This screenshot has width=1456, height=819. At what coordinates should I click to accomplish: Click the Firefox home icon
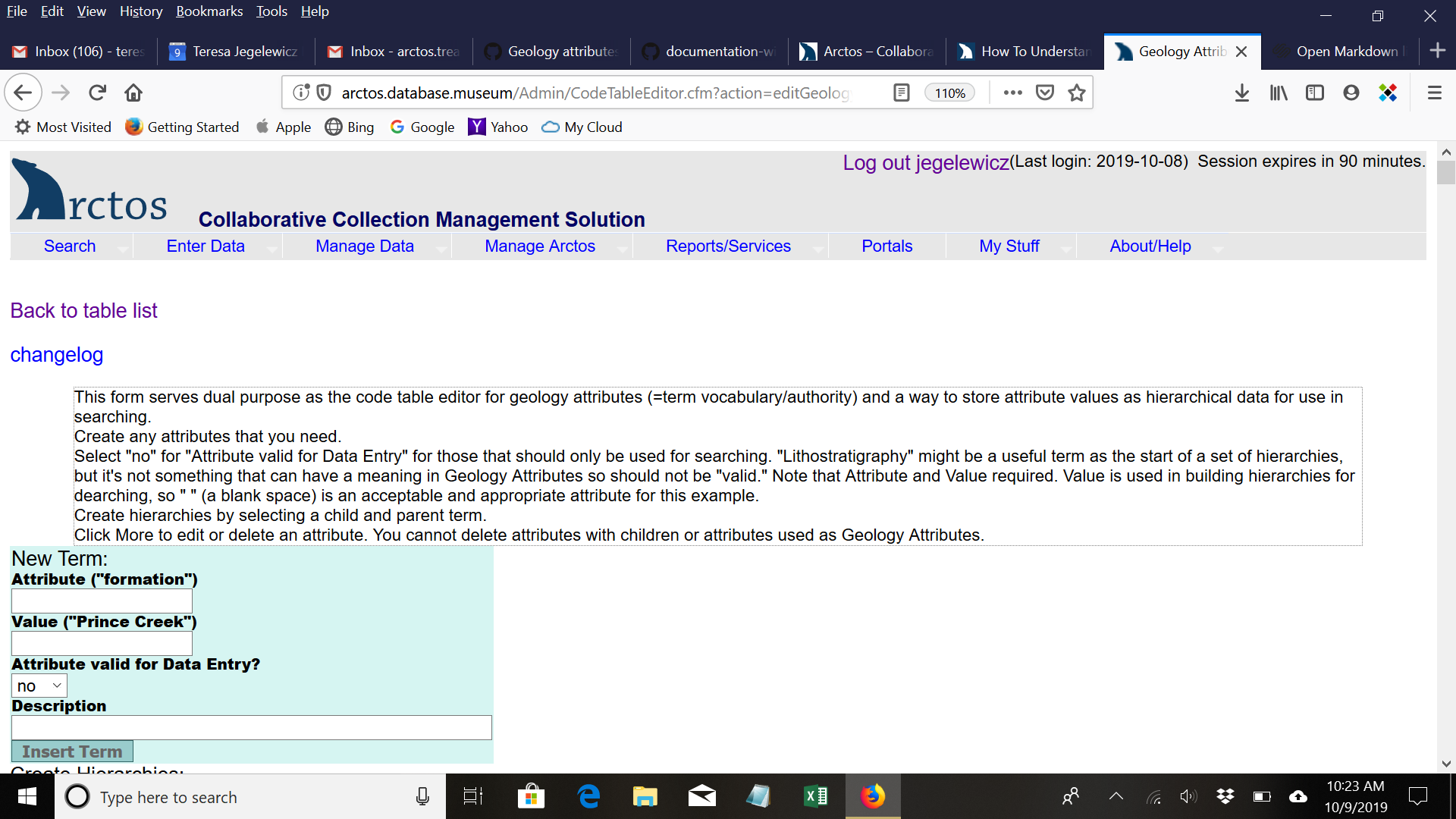pyautogui.click(x=133, y=93)
